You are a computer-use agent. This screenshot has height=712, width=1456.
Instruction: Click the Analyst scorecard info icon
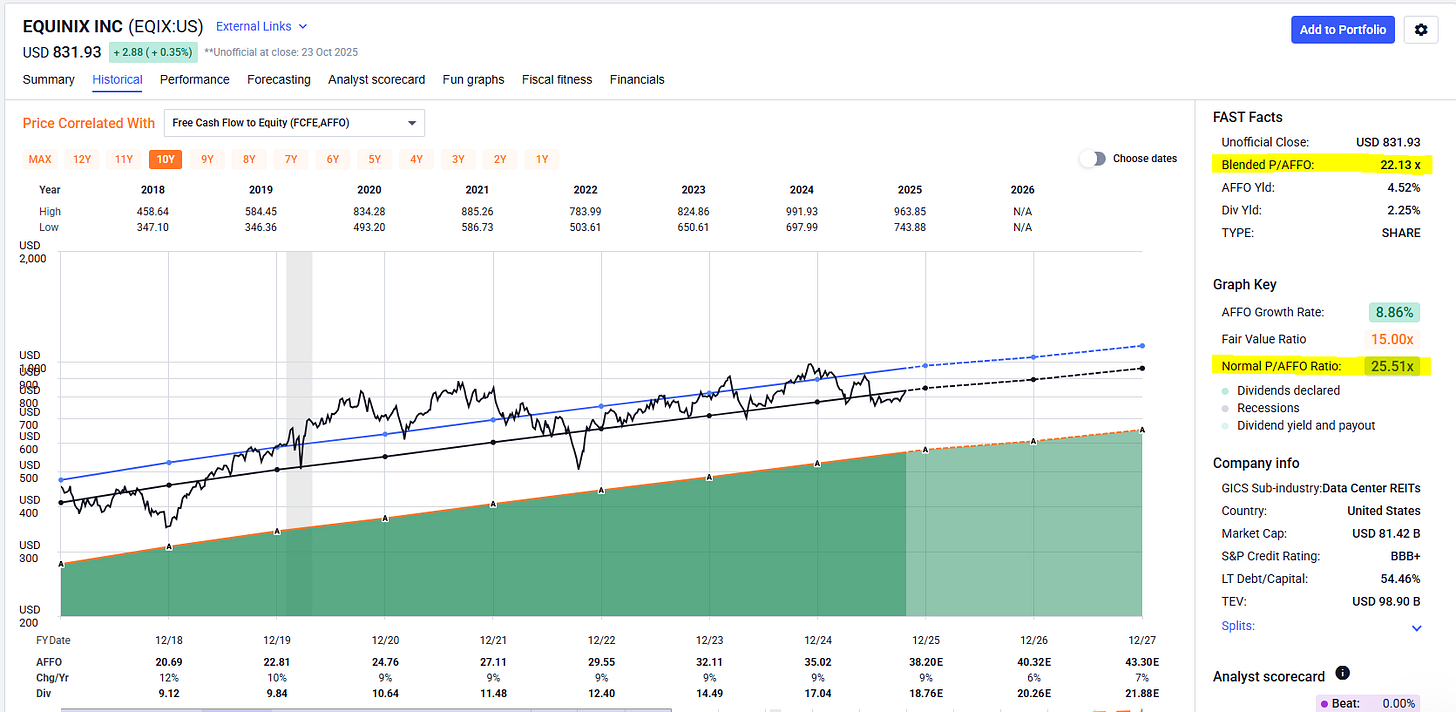pyautogui.click(x=1342, y=674)
